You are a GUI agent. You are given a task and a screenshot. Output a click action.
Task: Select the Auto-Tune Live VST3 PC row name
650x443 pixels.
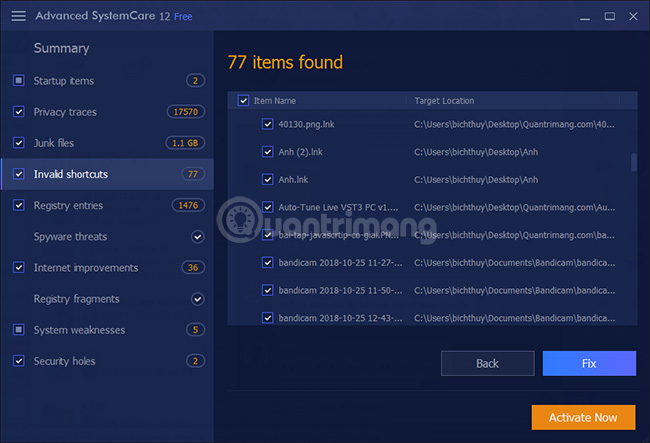point(338,207)
